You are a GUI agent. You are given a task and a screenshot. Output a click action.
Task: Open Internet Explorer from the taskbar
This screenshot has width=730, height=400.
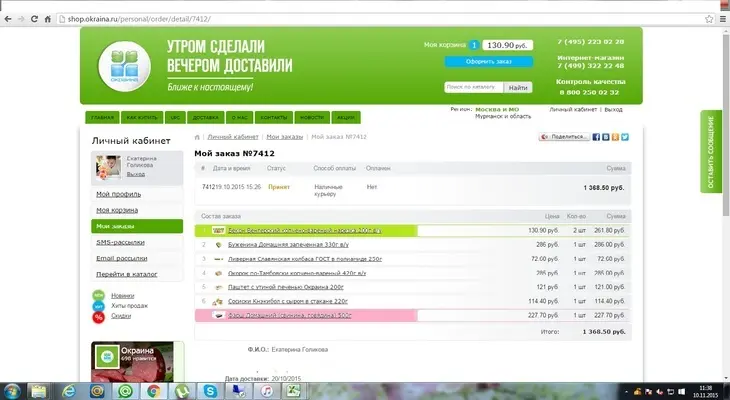point(68,391)
